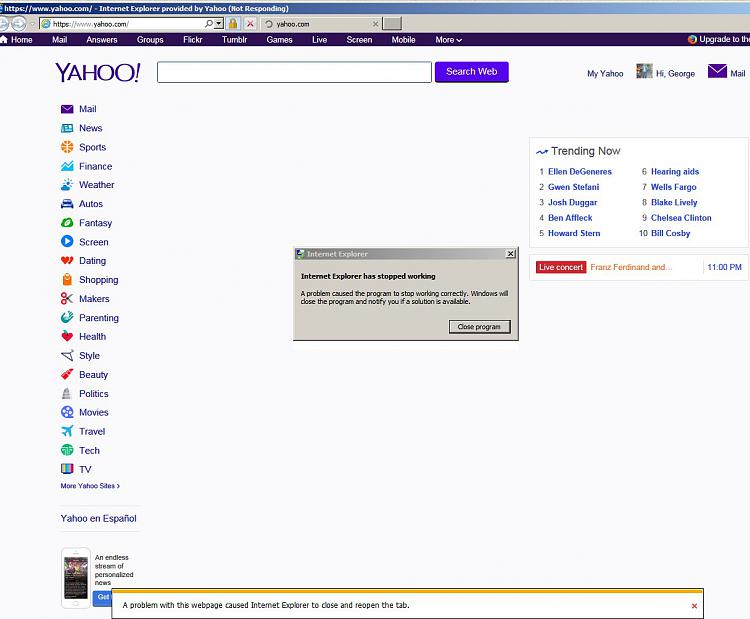Open the Dating hearts icon
Screen dimensions: 750x619
tap(67, 260)
